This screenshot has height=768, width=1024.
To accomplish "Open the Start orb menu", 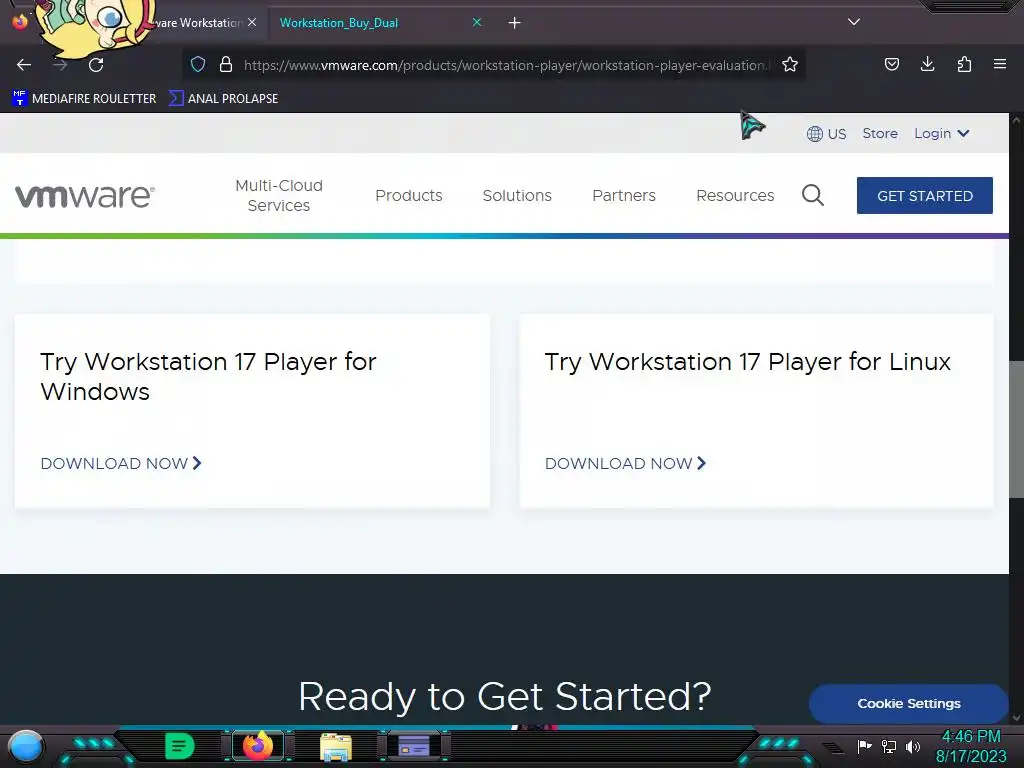I will [26, 747].
